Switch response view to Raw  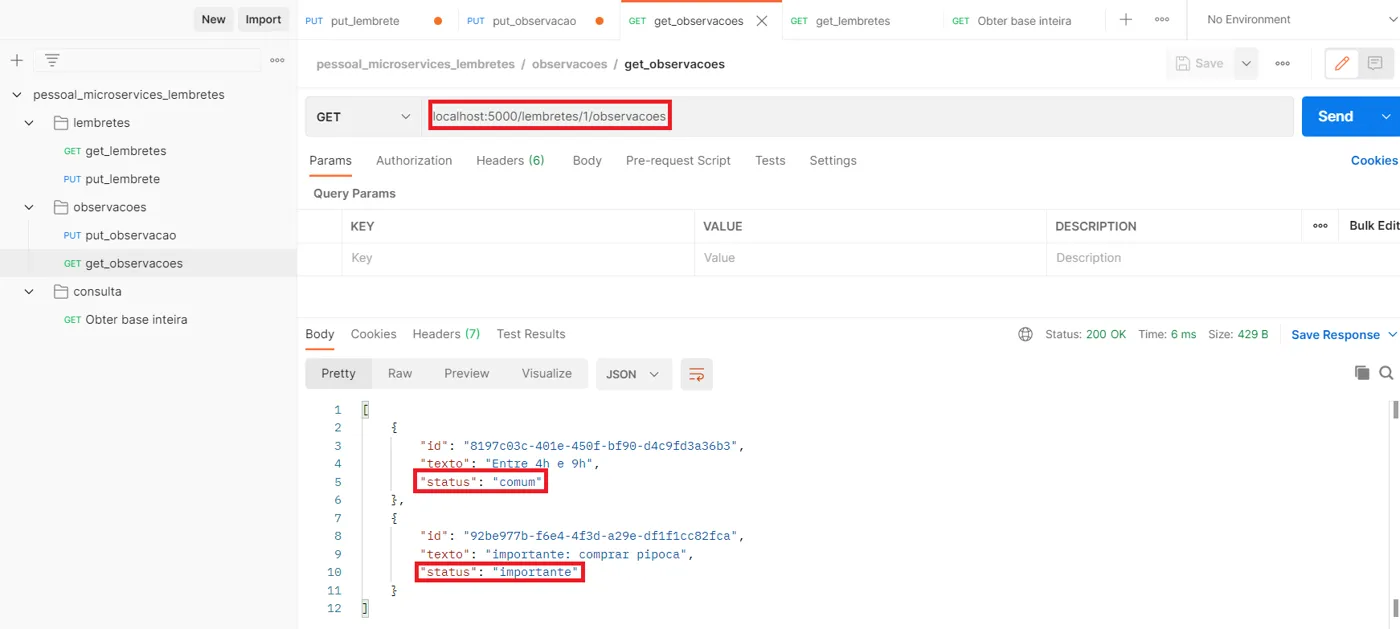[400, 374]
